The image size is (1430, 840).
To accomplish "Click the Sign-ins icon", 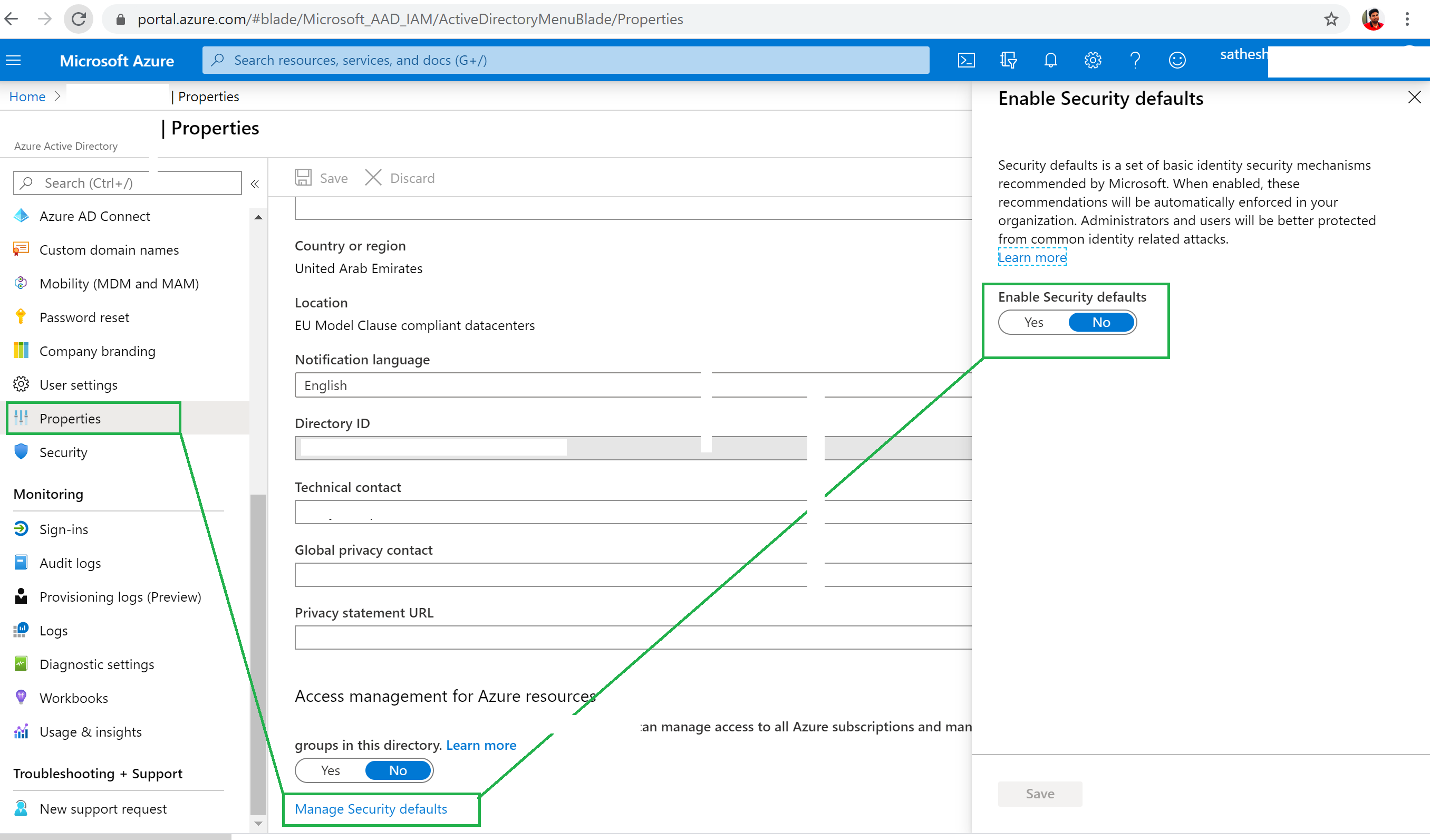I will [21, 529].
